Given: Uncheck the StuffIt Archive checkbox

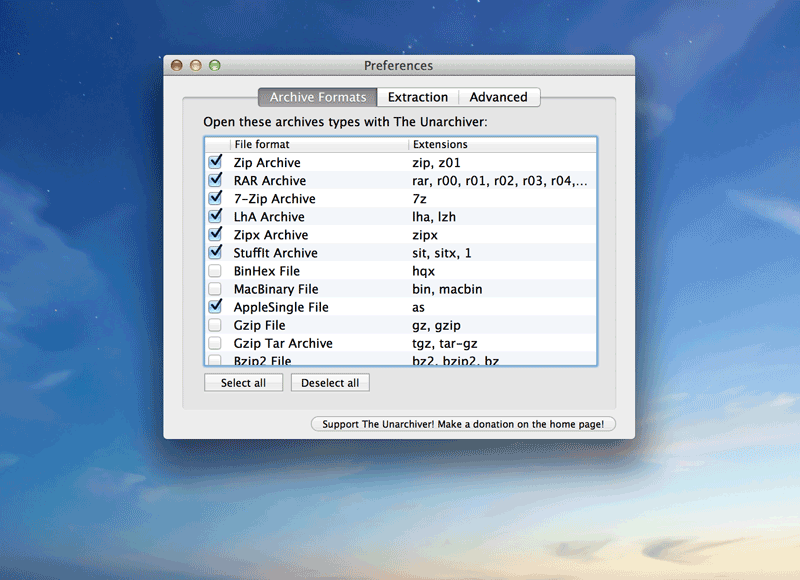Looking at the screenshot, I should tap(215, 253).
